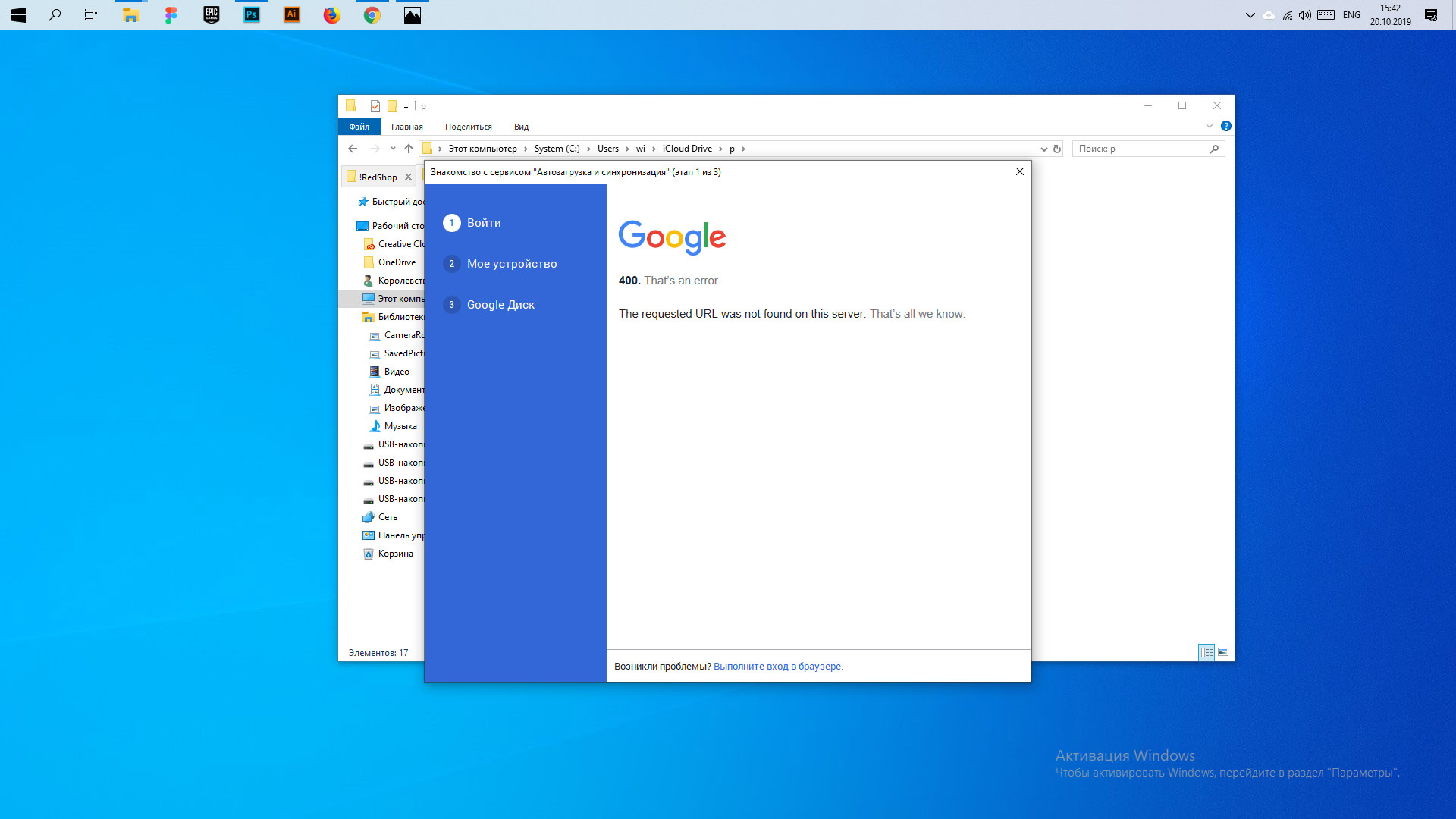The width and height of the screenshot is (1456, 819).
Task: Switch Explorer to large icons view
Action: [1223, 652]
